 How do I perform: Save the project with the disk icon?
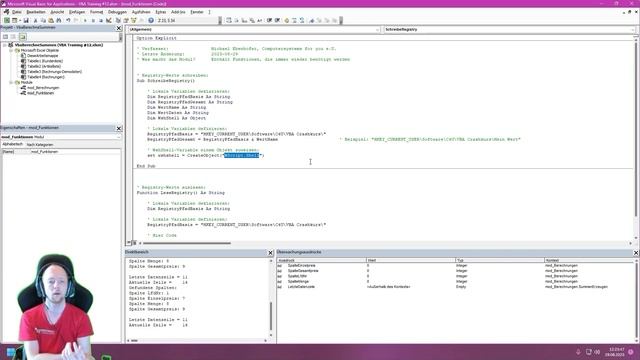click(x=26, y=20)
